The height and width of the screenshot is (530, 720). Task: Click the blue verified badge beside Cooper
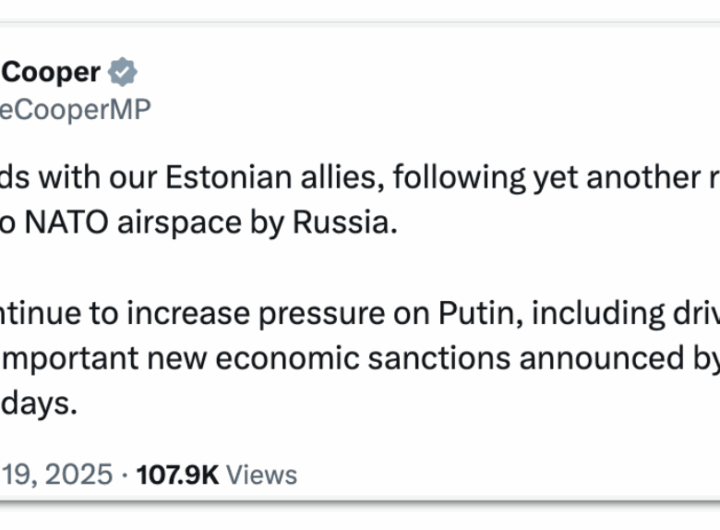point(123,72)
